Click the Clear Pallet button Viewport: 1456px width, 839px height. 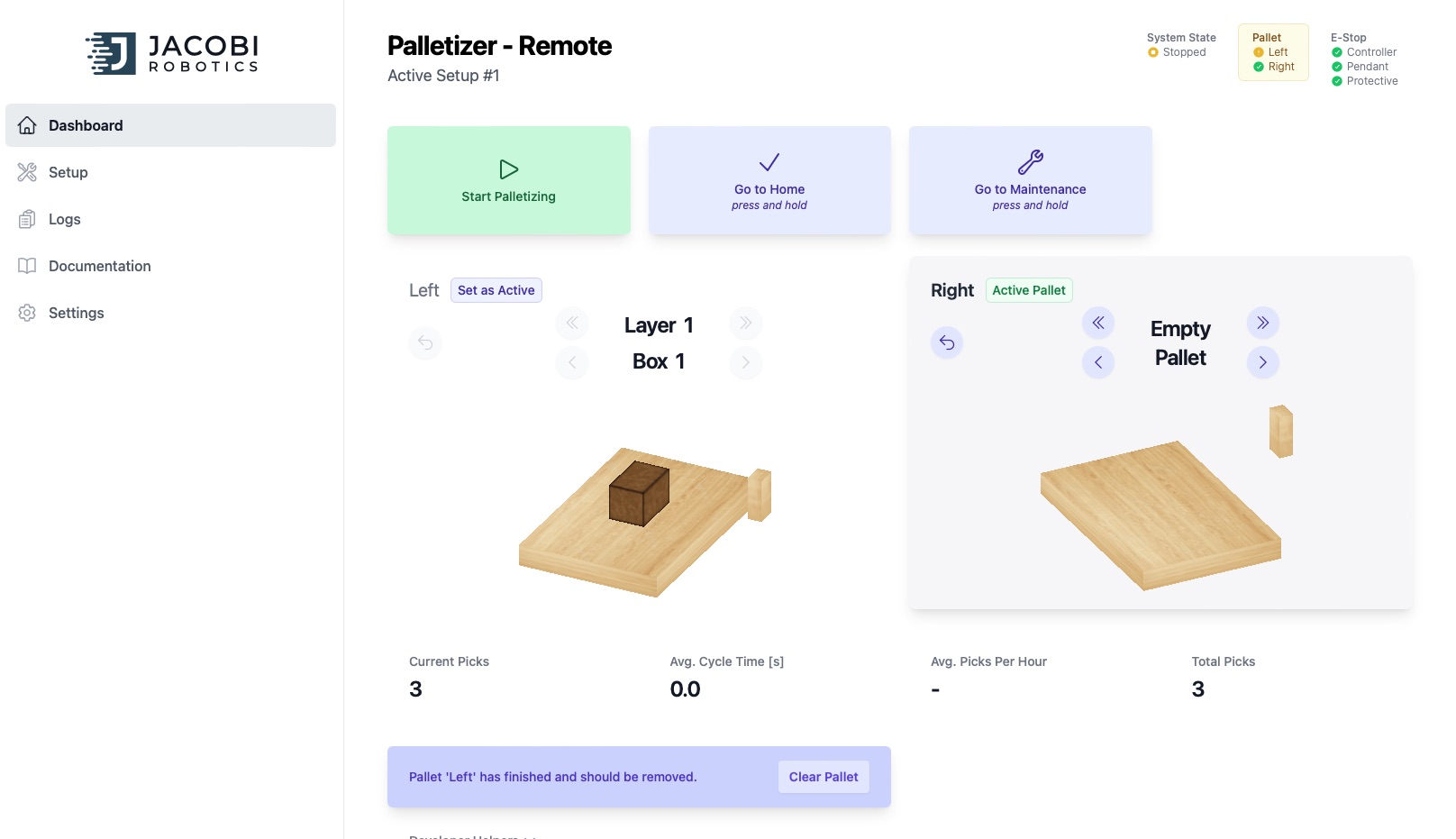tap(823, 777)
